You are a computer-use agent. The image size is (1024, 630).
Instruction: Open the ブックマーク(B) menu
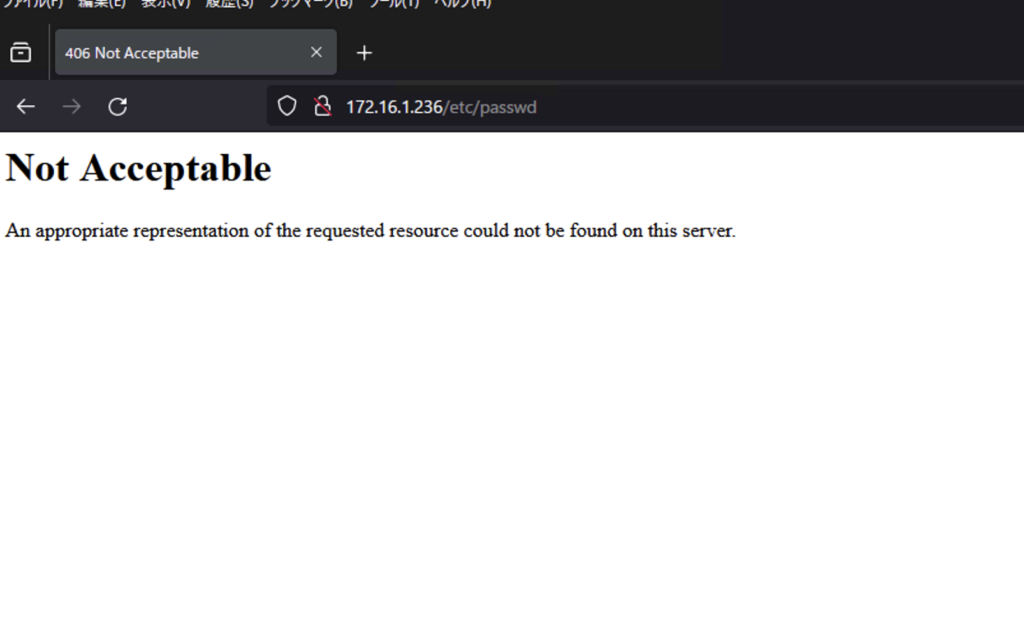click(310, 4)
